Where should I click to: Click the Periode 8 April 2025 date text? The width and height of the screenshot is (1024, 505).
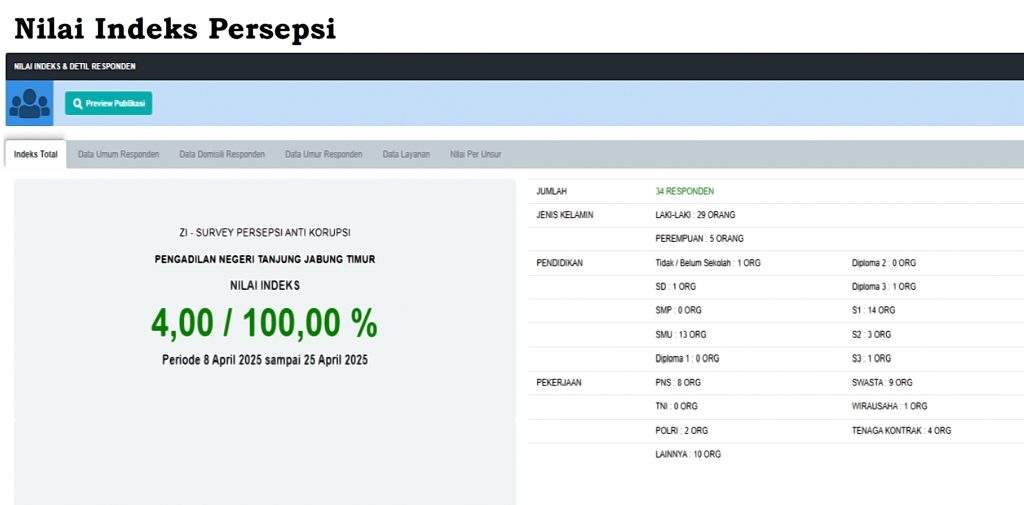tap(264, 360)
